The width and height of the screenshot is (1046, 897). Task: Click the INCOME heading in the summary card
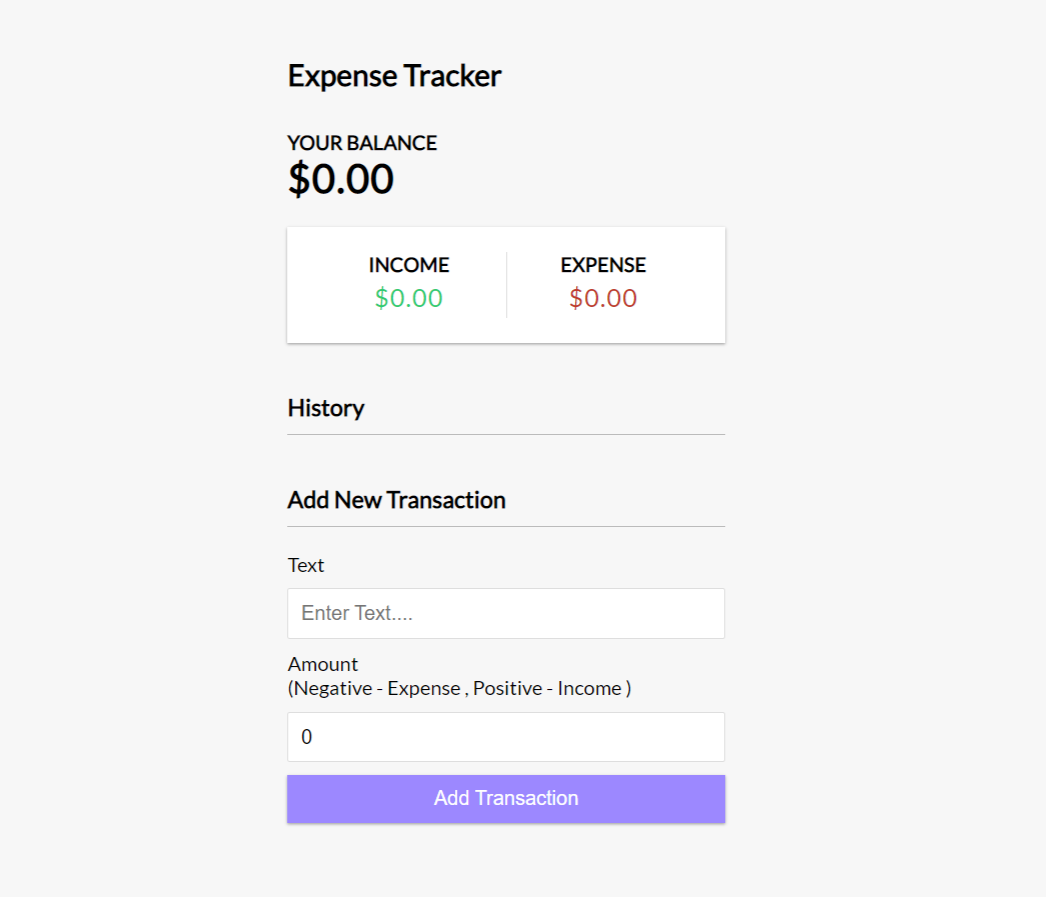tap(409, 265)
